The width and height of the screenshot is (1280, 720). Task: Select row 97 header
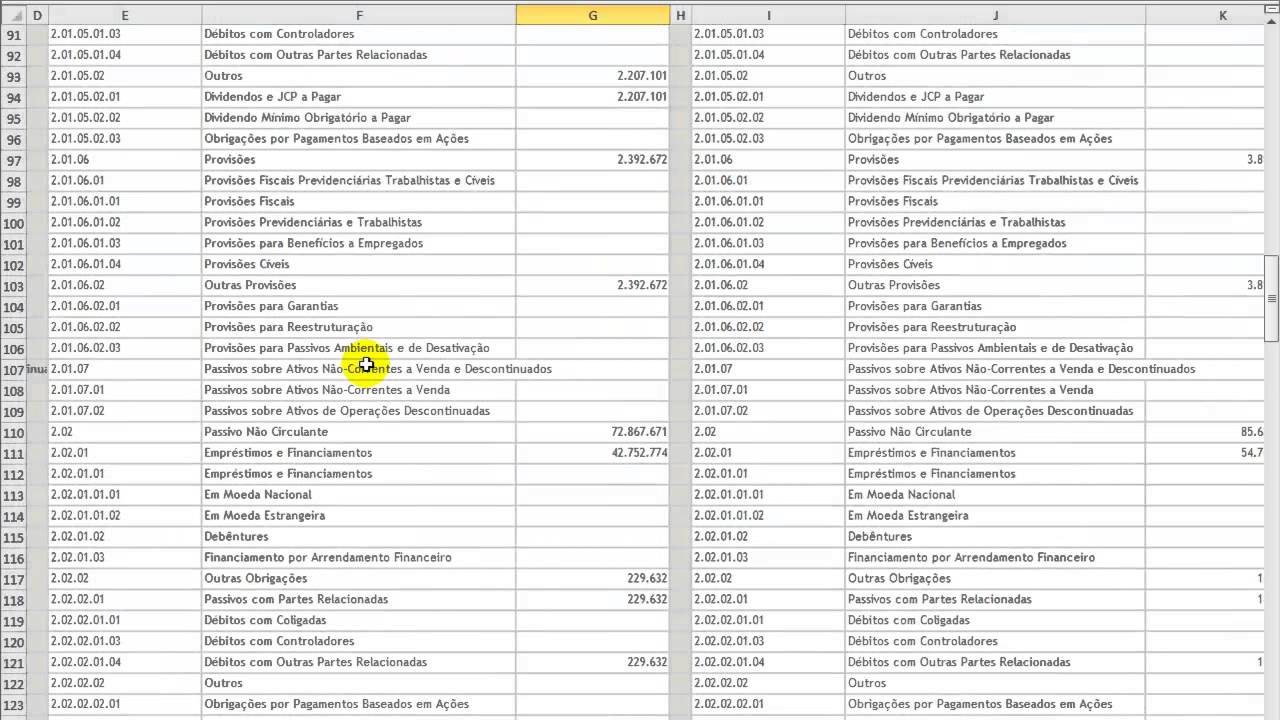pos(14,160)
